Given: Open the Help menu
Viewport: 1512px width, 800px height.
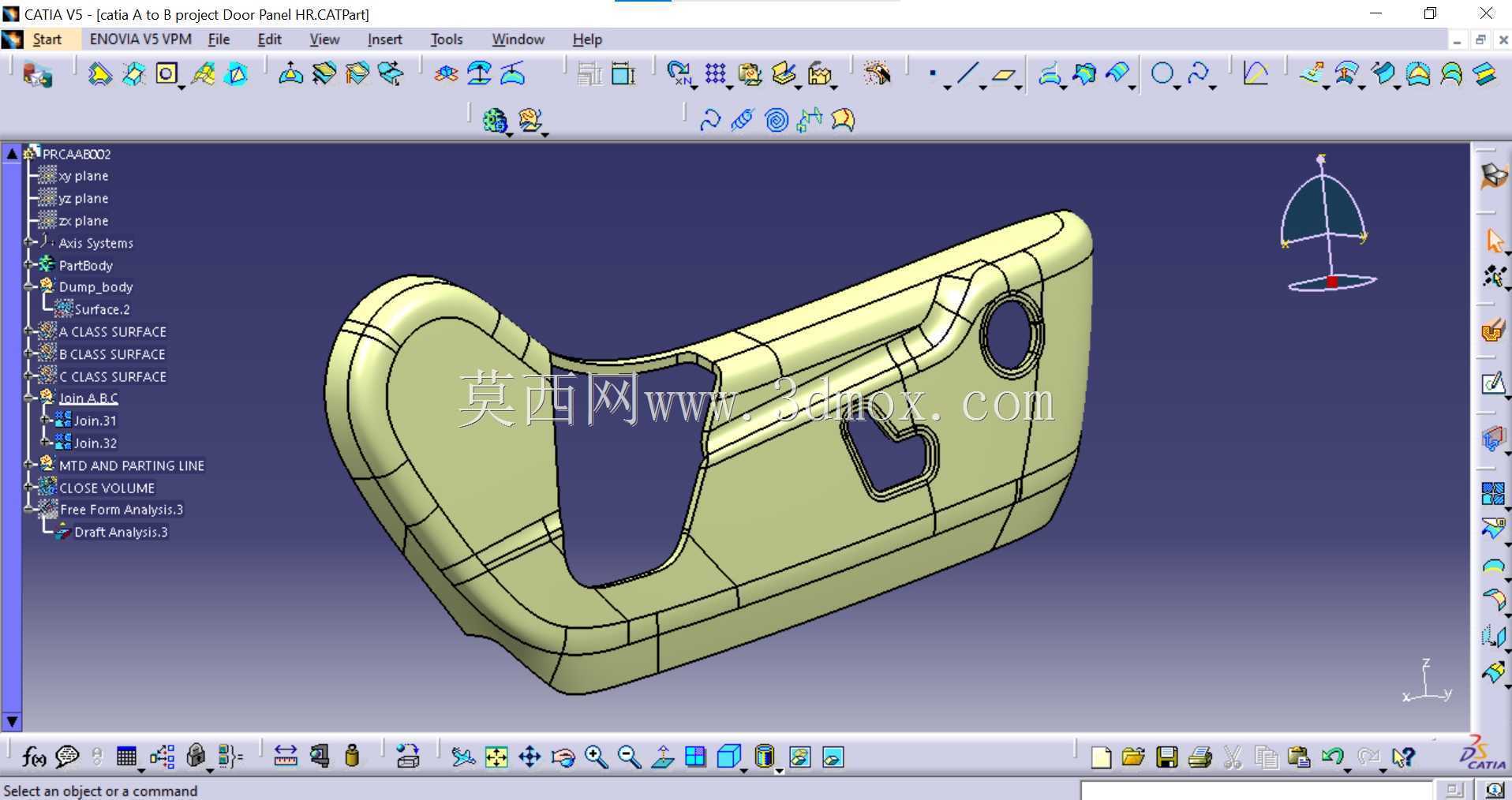Looking at the screenshot, I should click(587, 39).
